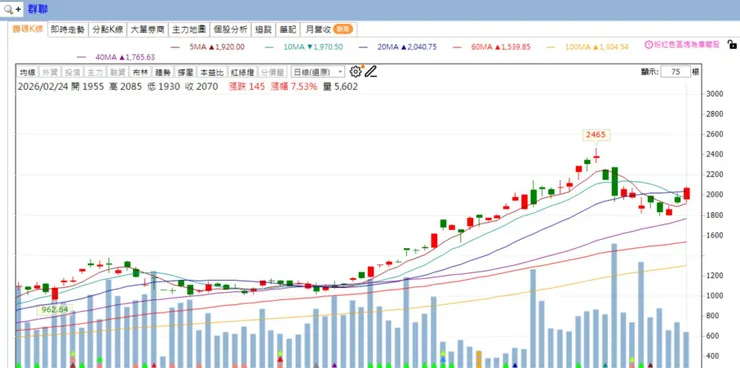740x368 pixels.
Task: Switch to the 籌碼K線 tab
Action: click(x=27, y=29)
